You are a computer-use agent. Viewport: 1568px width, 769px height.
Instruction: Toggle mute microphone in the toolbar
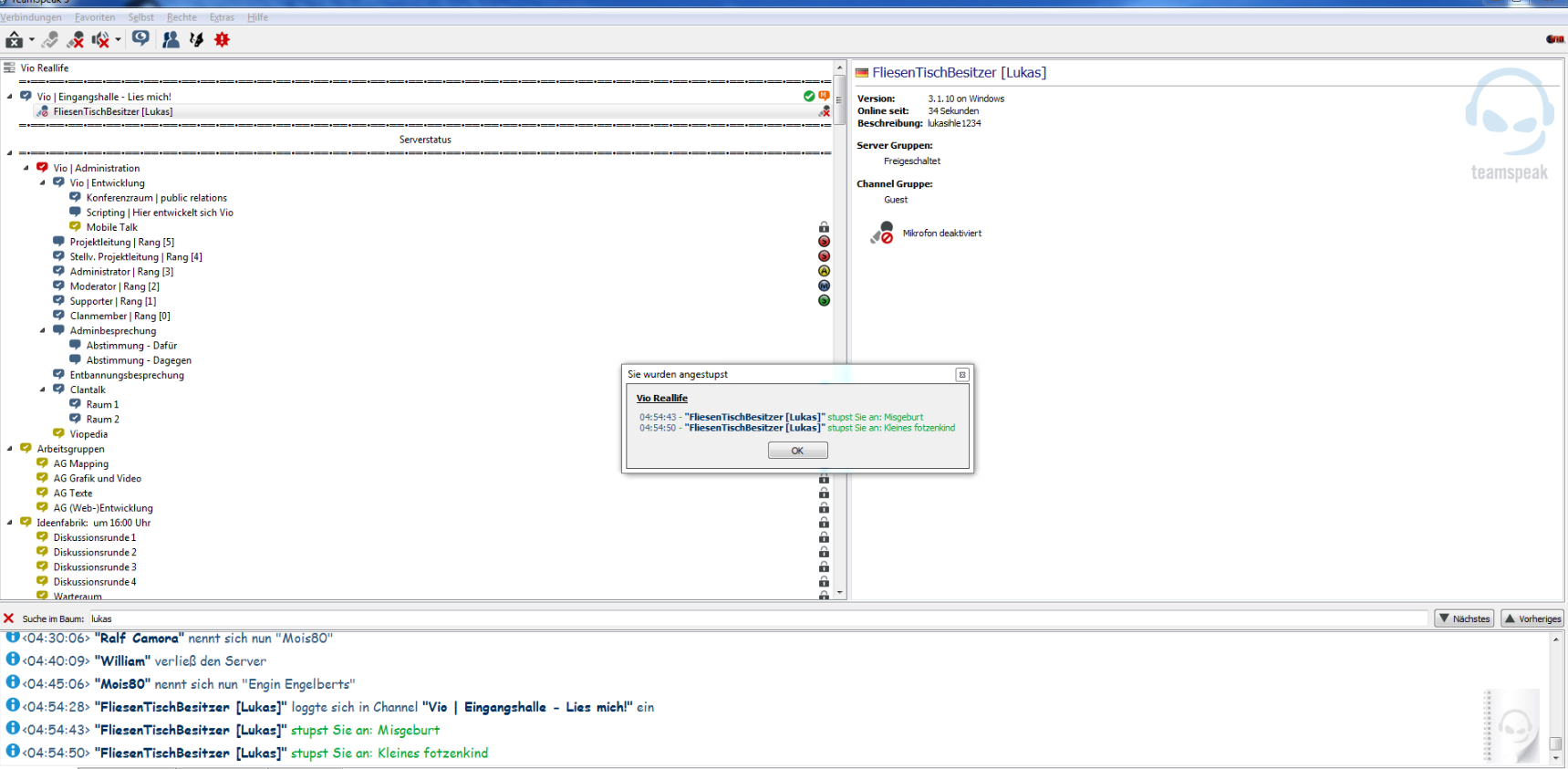(x=76, y=39)
